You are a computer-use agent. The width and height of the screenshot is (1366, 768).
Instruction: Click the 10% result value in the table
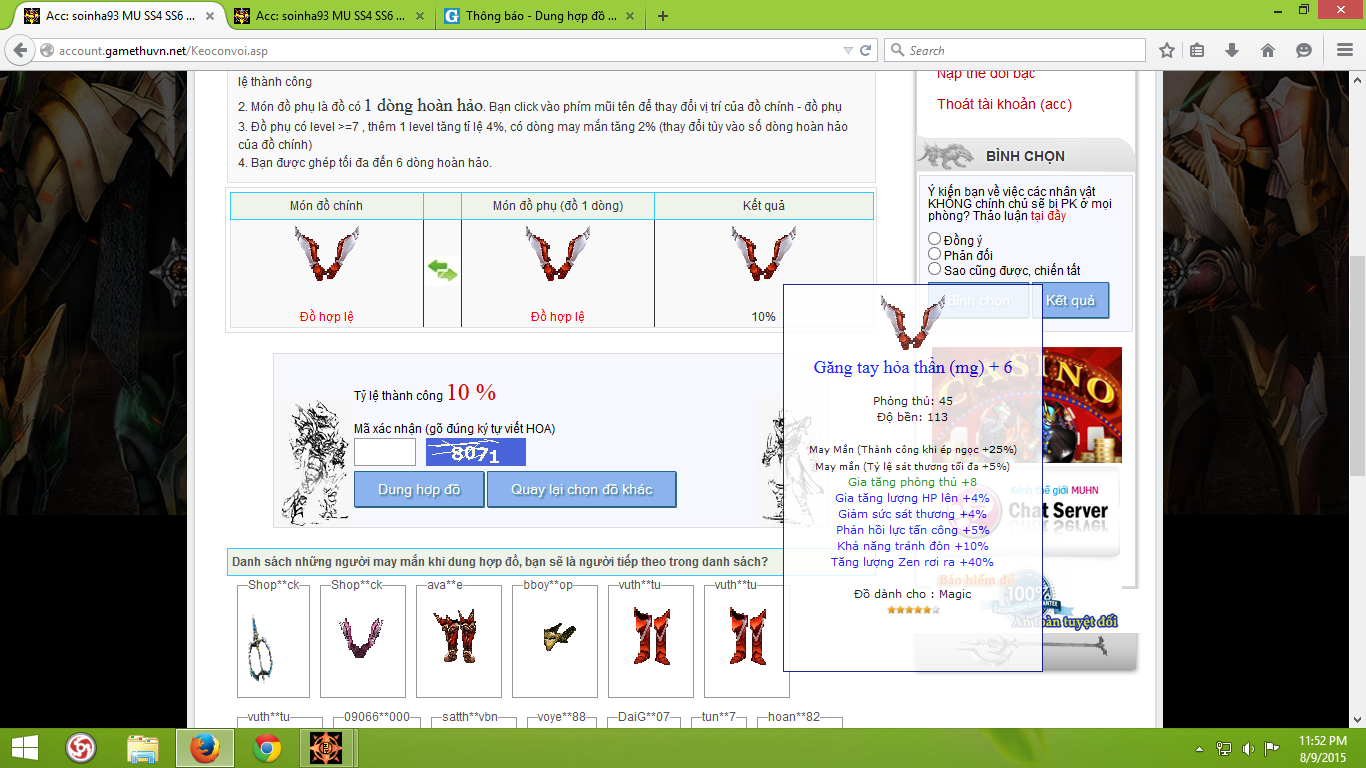(x=764, y=316)
